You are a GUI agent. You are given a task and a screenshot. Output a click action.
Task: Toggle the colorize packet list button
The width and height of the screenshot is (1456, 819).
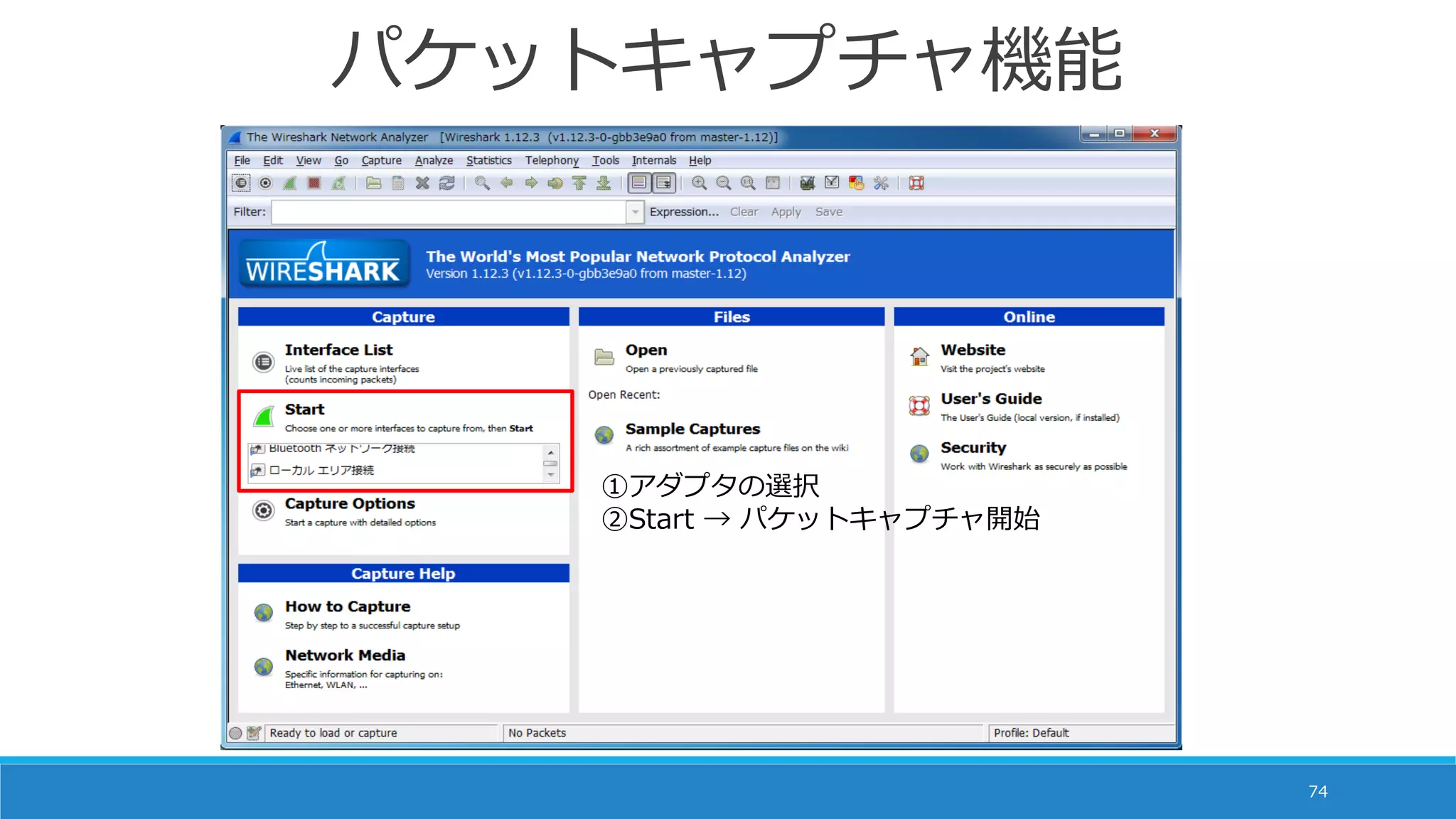coord(639,183)
